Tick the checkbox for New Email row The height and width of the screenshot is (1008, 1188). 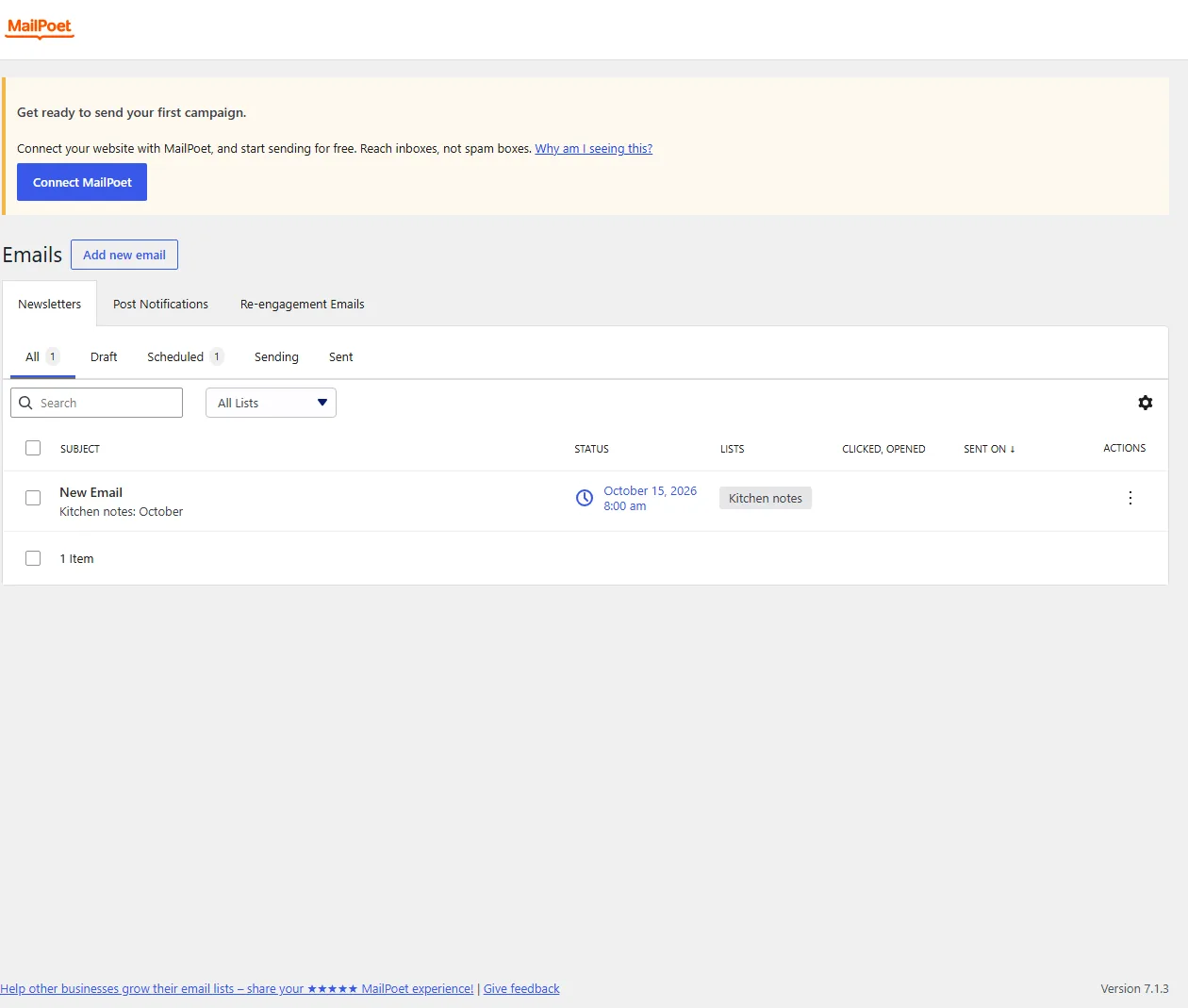coord(33,498)
